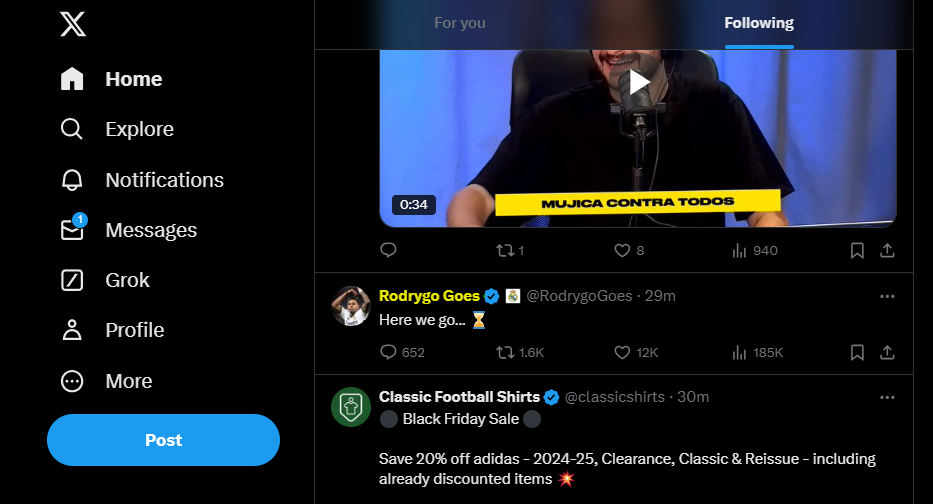This screenshot has width=933, height=504.
Task: Open Messages with unread badge
Action: pyautogui.click(x=128, y=230)
